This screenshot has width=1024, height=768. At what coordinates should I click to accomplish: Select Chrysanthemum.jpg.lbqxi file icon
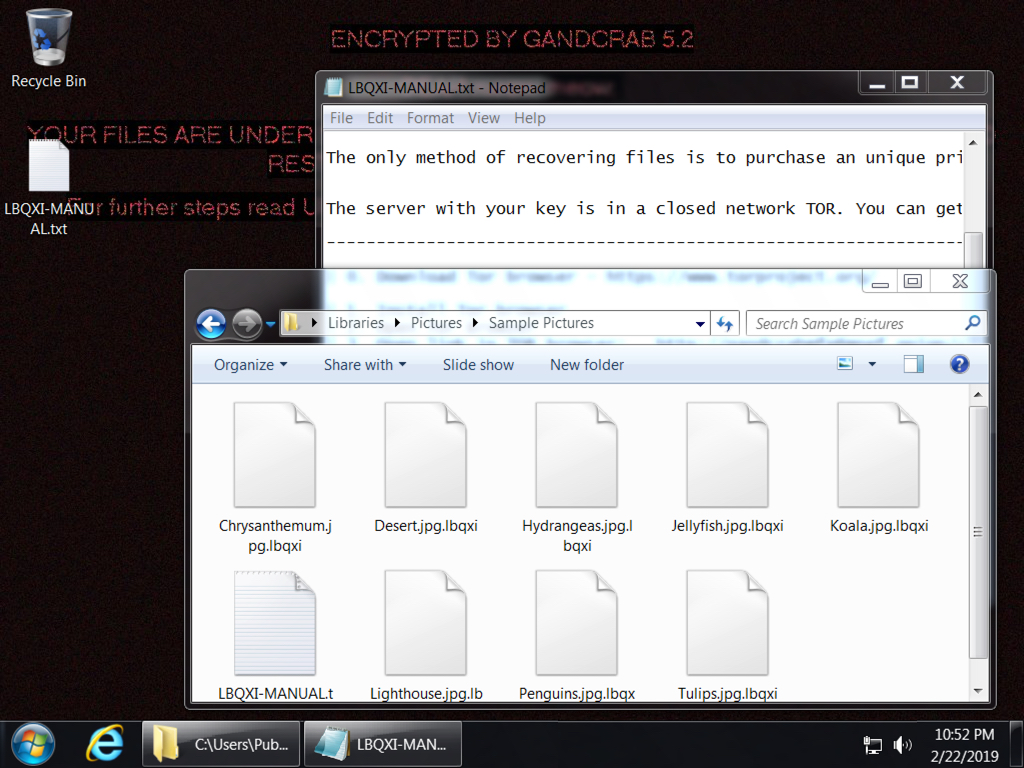pyautogui.click(x=275, y=455)
